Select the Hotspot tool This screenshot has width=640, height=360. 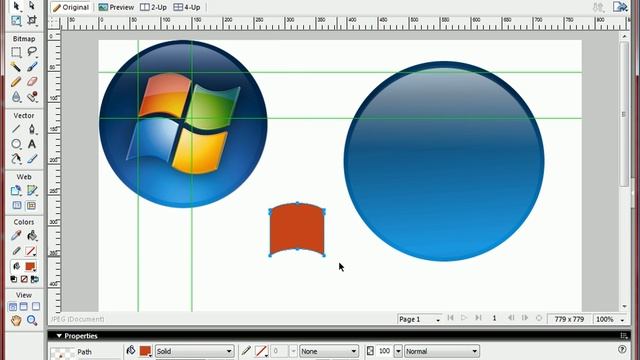coord(16,191)
